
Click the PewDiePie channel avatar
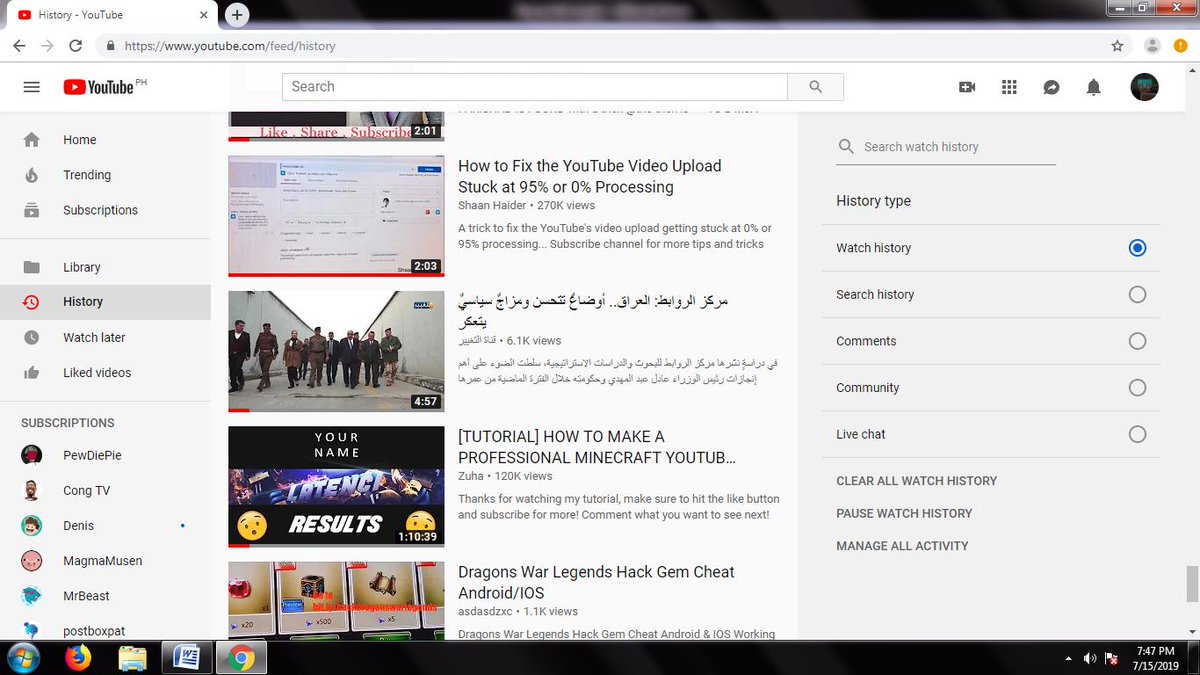pyautogui.click(x=32, y=455)
